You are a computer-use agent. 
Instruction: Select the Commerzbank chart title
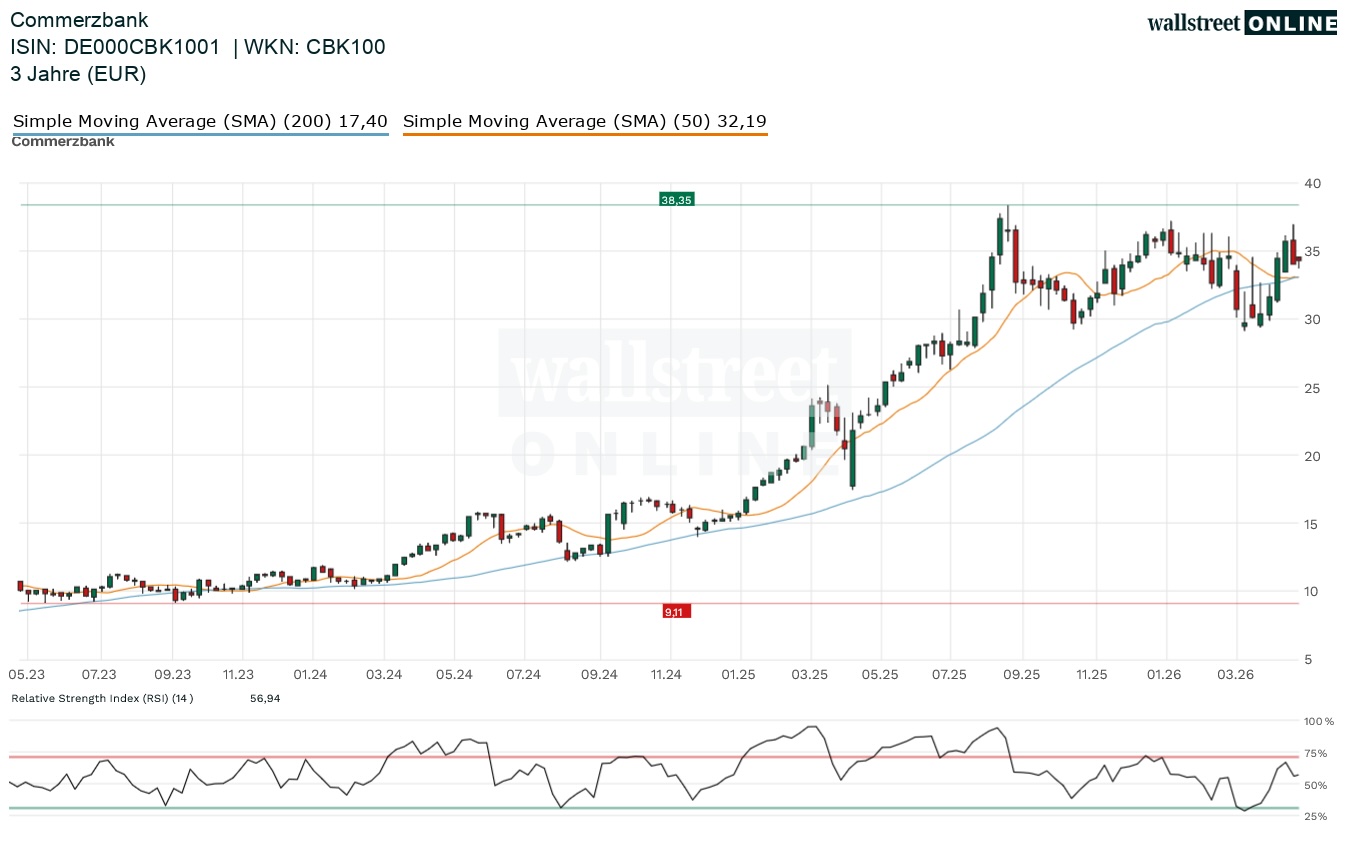[x=79, y=20]
